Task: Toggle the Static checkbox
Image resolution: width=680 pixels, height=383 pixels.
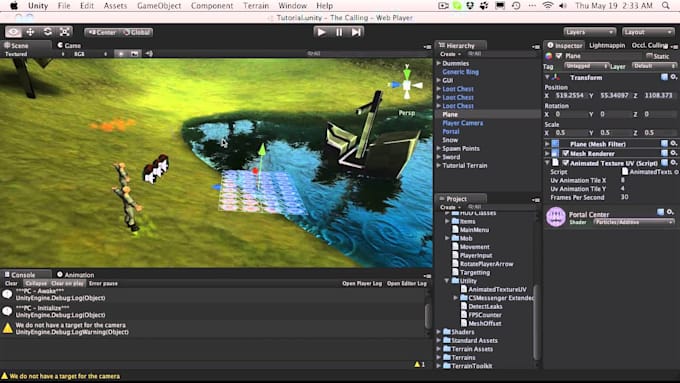Action: point(649,56)
